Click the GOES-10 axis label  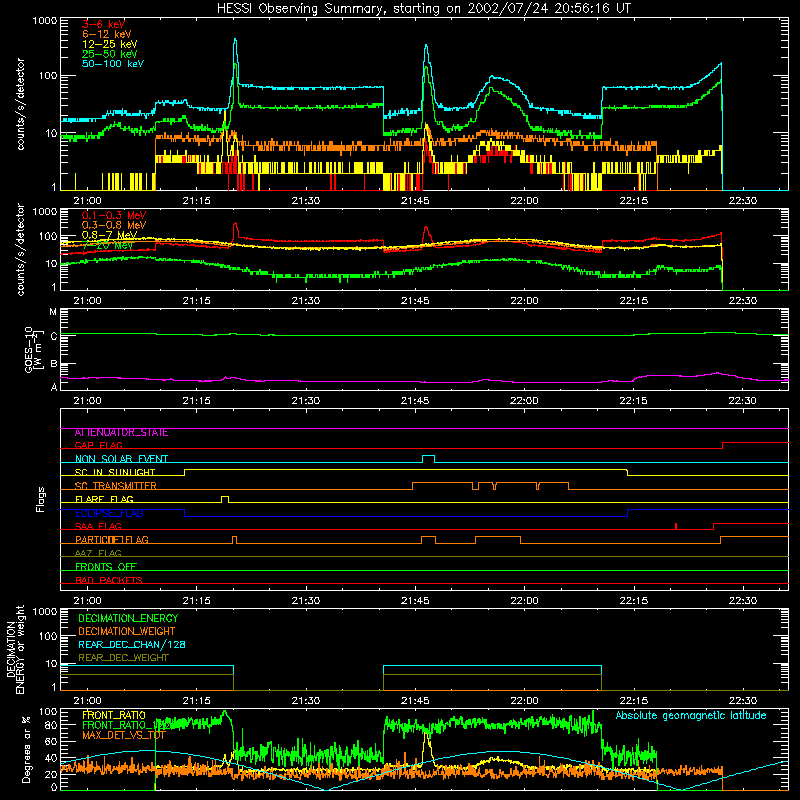pos(32,349)
